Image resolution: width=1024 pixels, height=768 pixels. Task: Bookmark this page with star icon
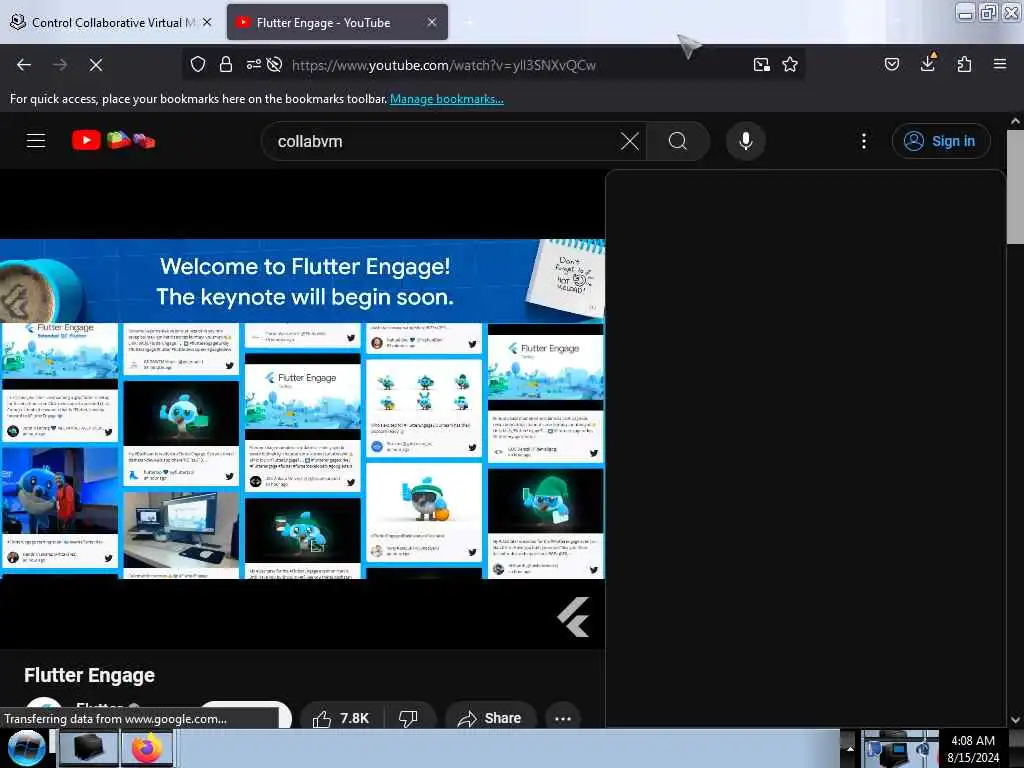point(790,64)
